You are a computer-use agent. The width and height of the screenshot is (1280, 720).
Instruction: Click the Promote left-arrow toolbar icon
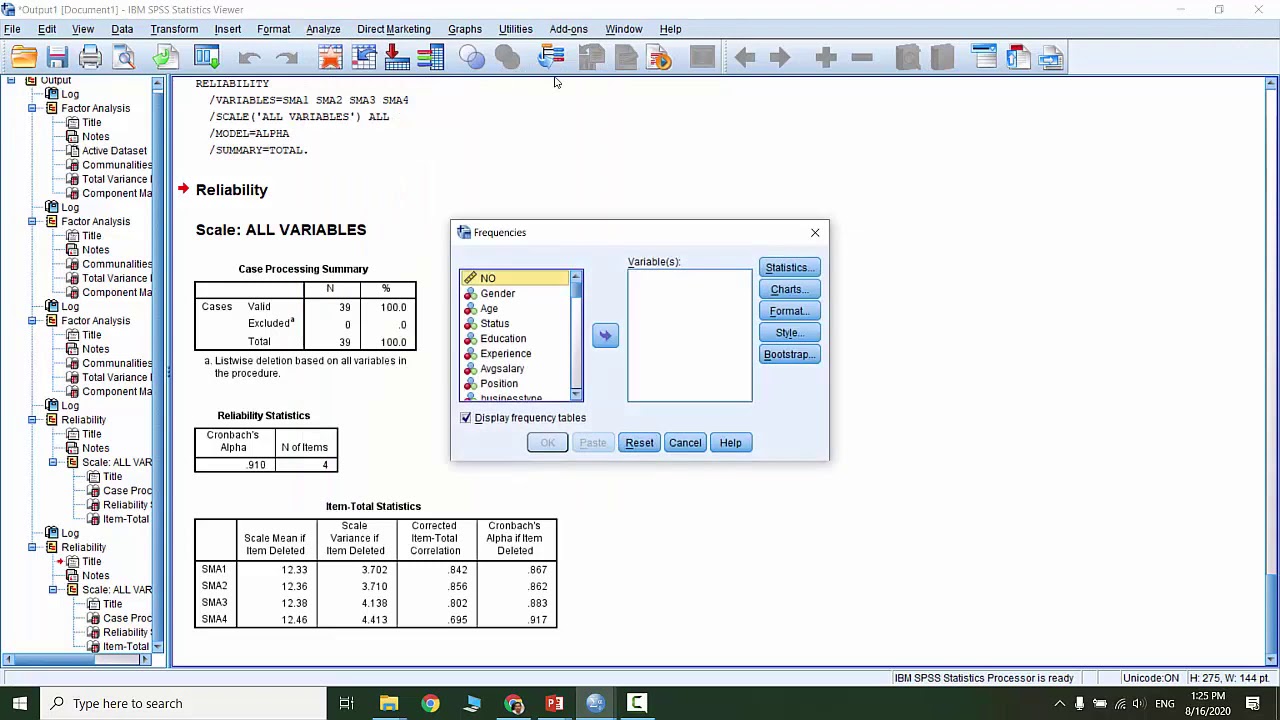point(744,58)
